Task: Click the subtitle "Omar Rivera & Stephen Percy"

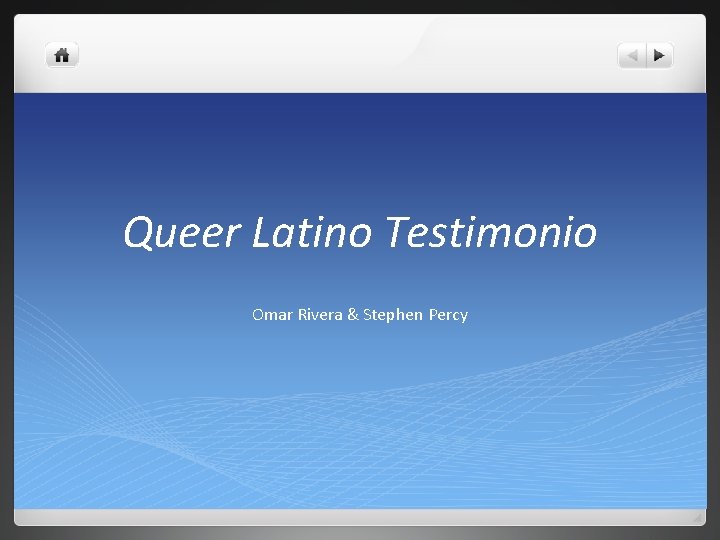Action: pyautogui.click(x=360, y=315)
